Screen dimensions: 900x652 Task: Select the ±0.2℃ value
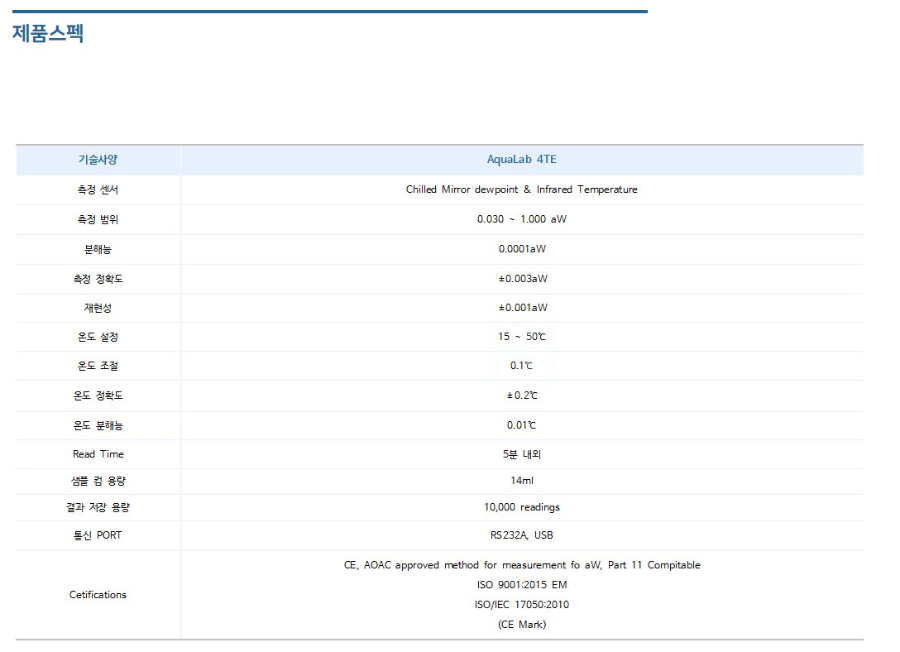[x=522, y=395]
